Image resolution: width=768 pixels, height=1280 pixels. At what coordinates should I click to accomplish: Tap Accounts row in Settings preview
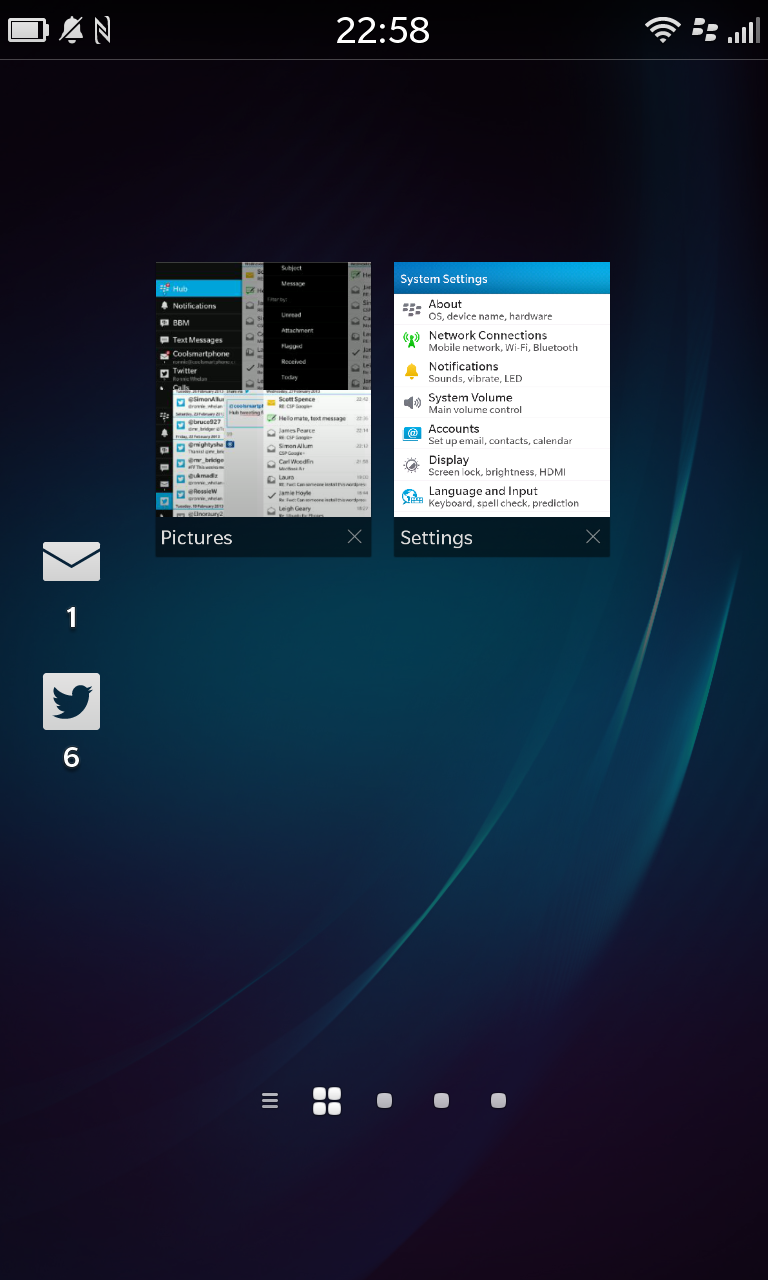[x=501, y=434]
